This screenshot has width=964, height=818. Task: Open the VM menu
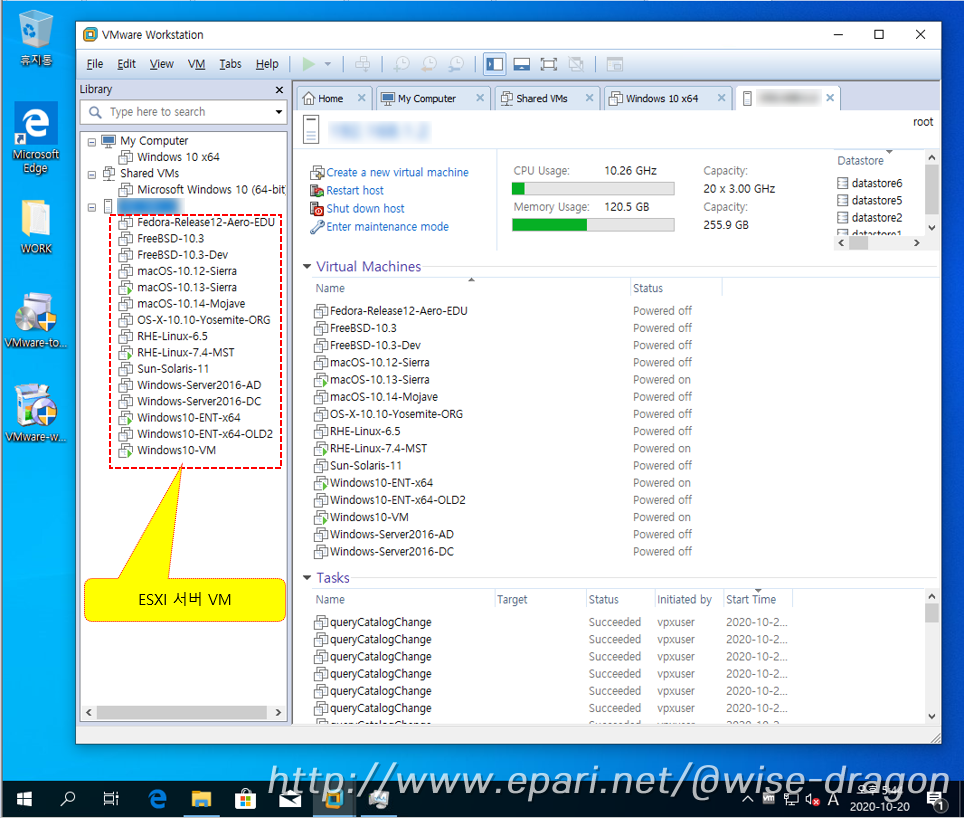(x=196, y=64)
